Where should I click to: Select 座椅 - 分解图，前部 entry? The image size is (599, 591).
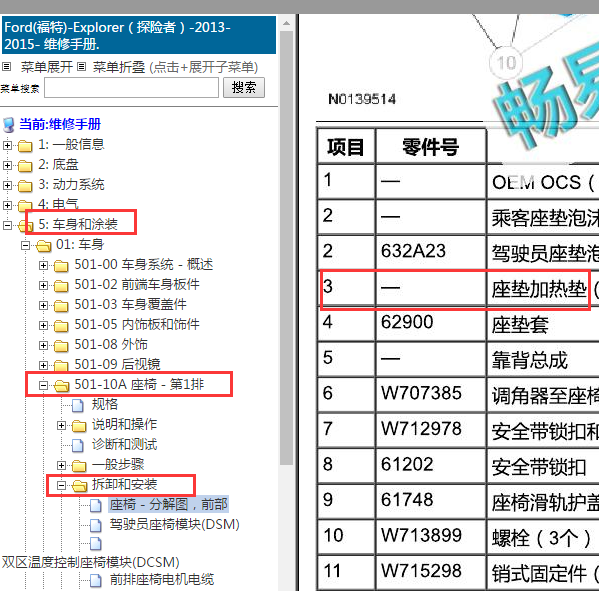(x=168, y=505)
